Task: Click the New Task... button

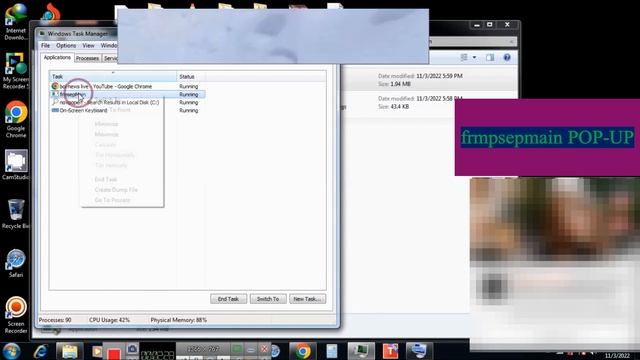Action: pyautogui.click(x=307, y=299)
